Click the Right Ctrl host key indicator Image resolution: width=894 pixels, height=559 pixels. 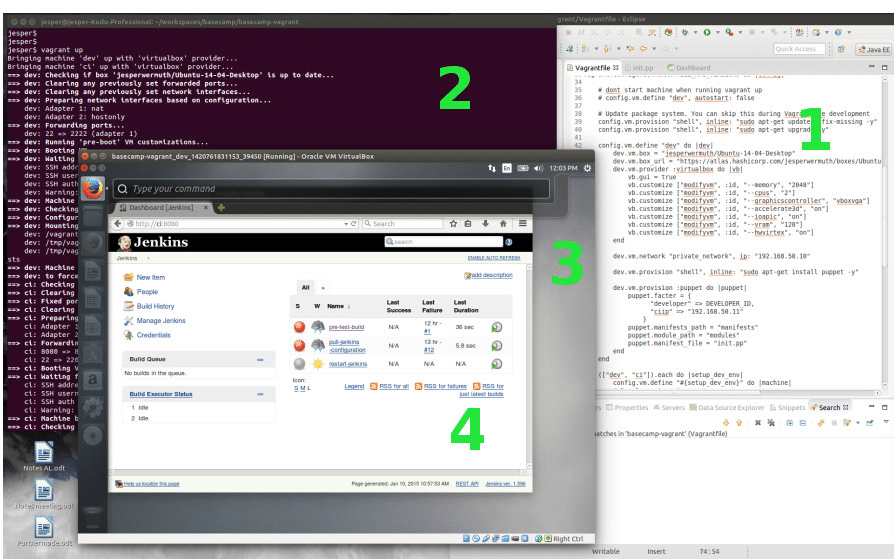(x=568, y=538)
